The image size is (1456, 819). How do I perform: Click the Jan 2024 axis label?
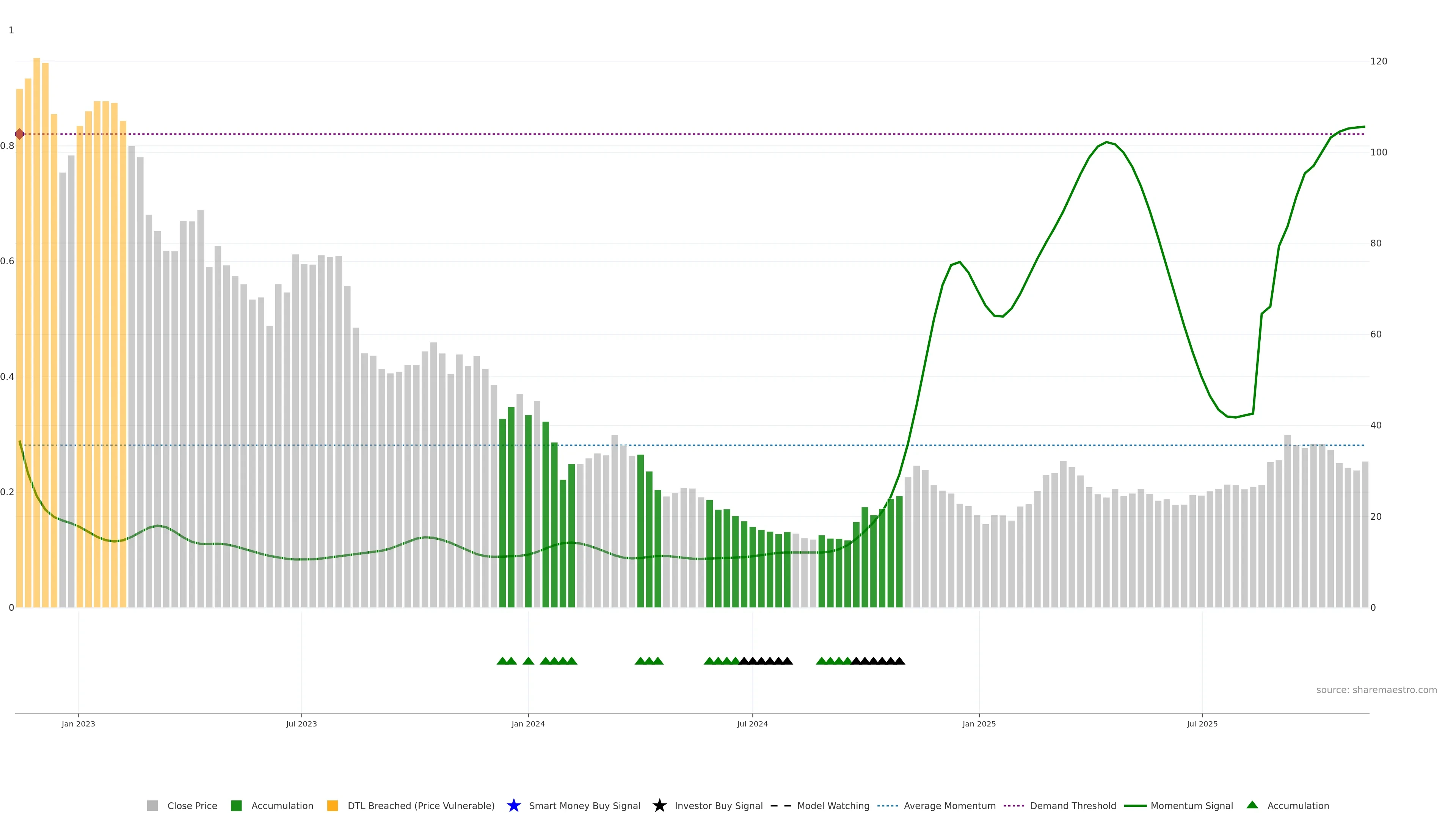[528, 724]
